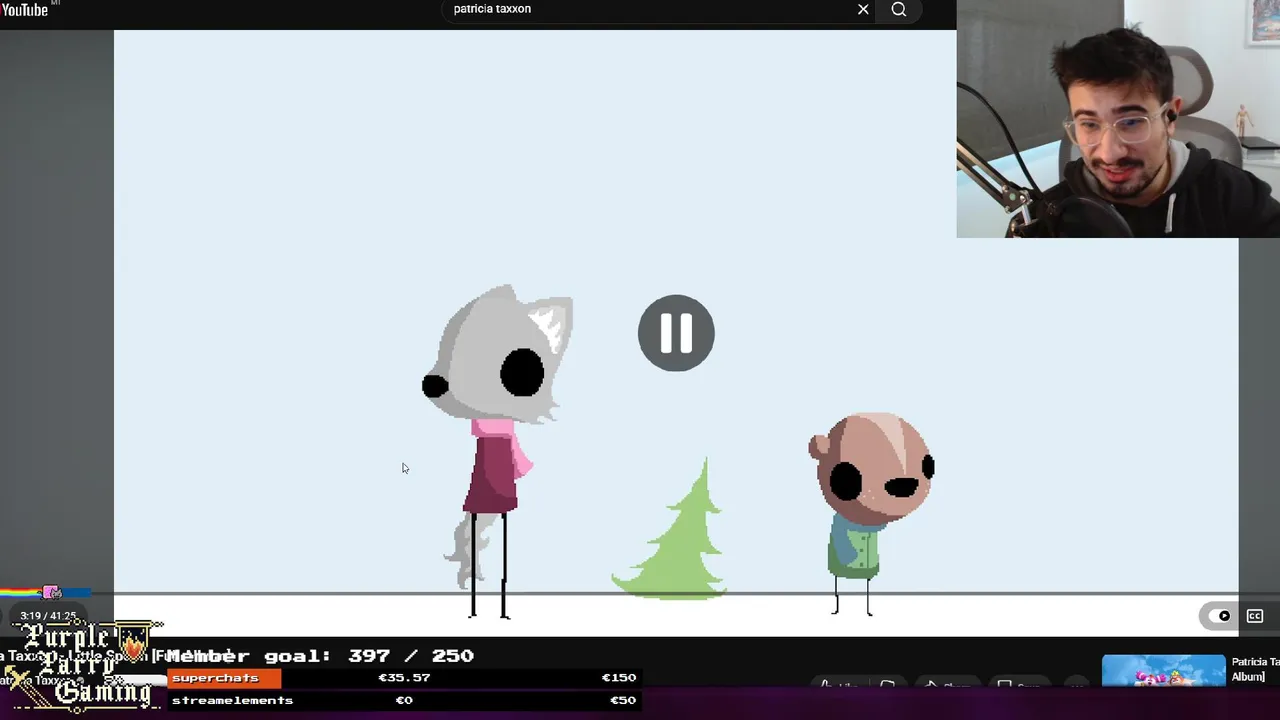The width and height of the screenshot is (1280, 720).
Task: Click the Nyan Cat progress bar scrubber
Action: [x=51, y=593]
